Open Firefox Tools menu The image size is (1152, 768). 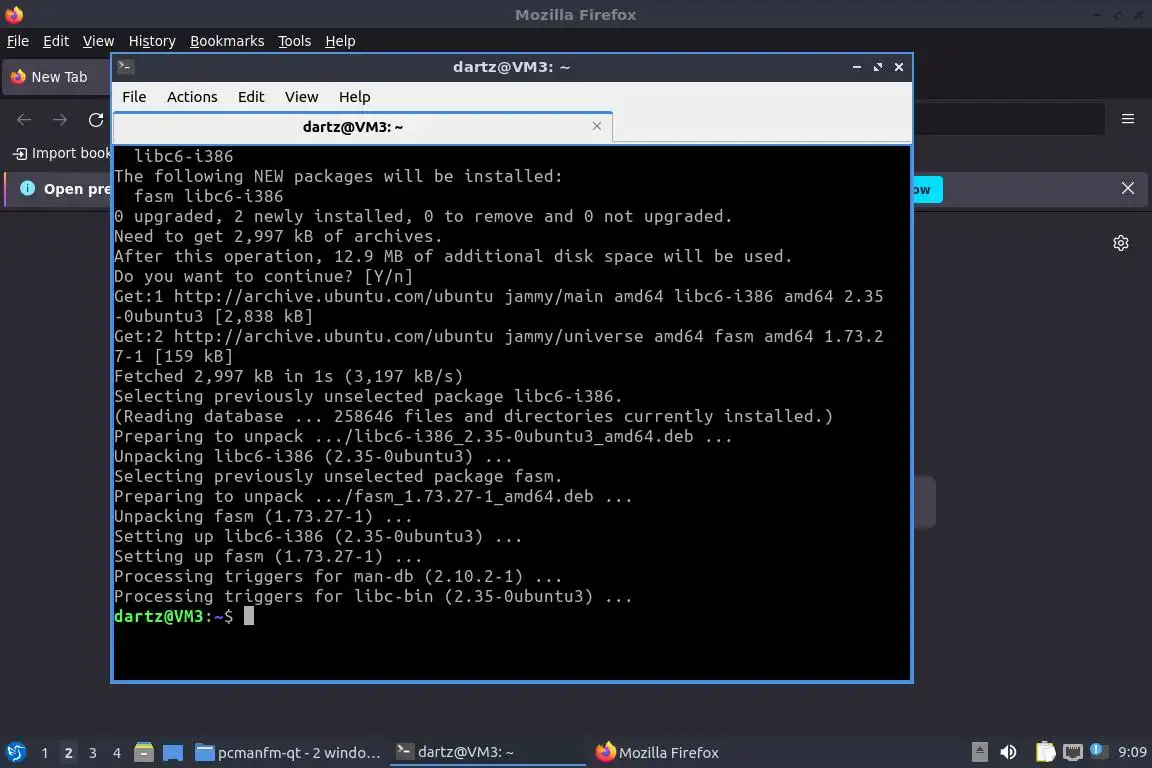click(295, 41)
